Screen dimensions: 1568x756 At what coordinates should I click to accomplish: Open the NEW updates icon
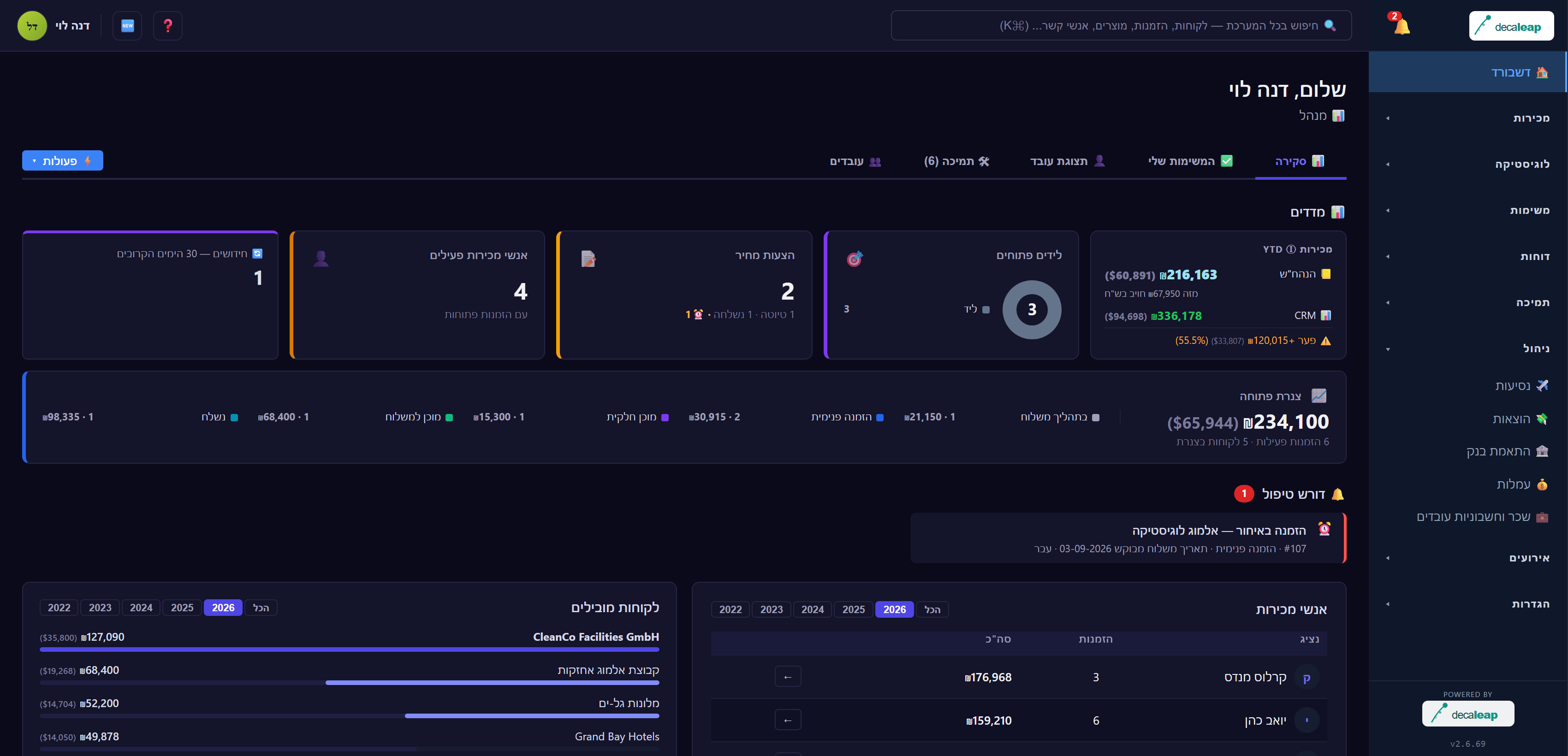[127, 25]
